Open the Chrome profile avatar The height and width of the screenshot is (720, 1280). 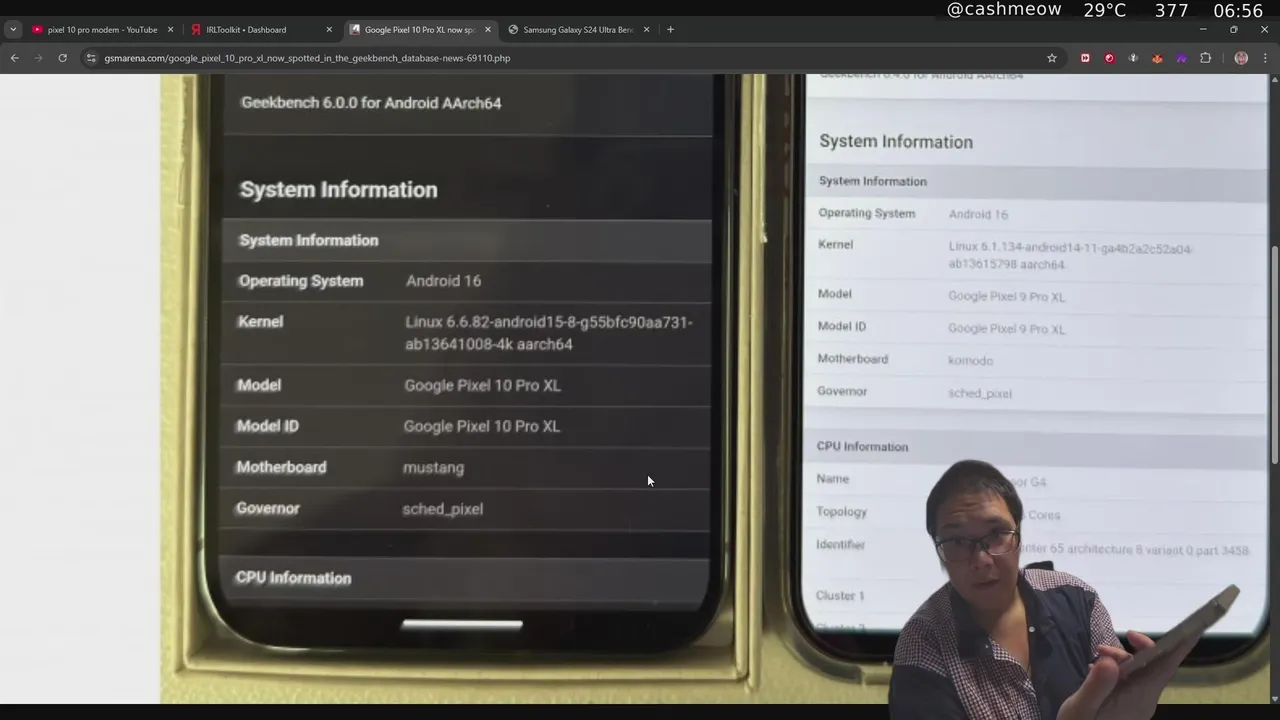tap(1241, 58)
